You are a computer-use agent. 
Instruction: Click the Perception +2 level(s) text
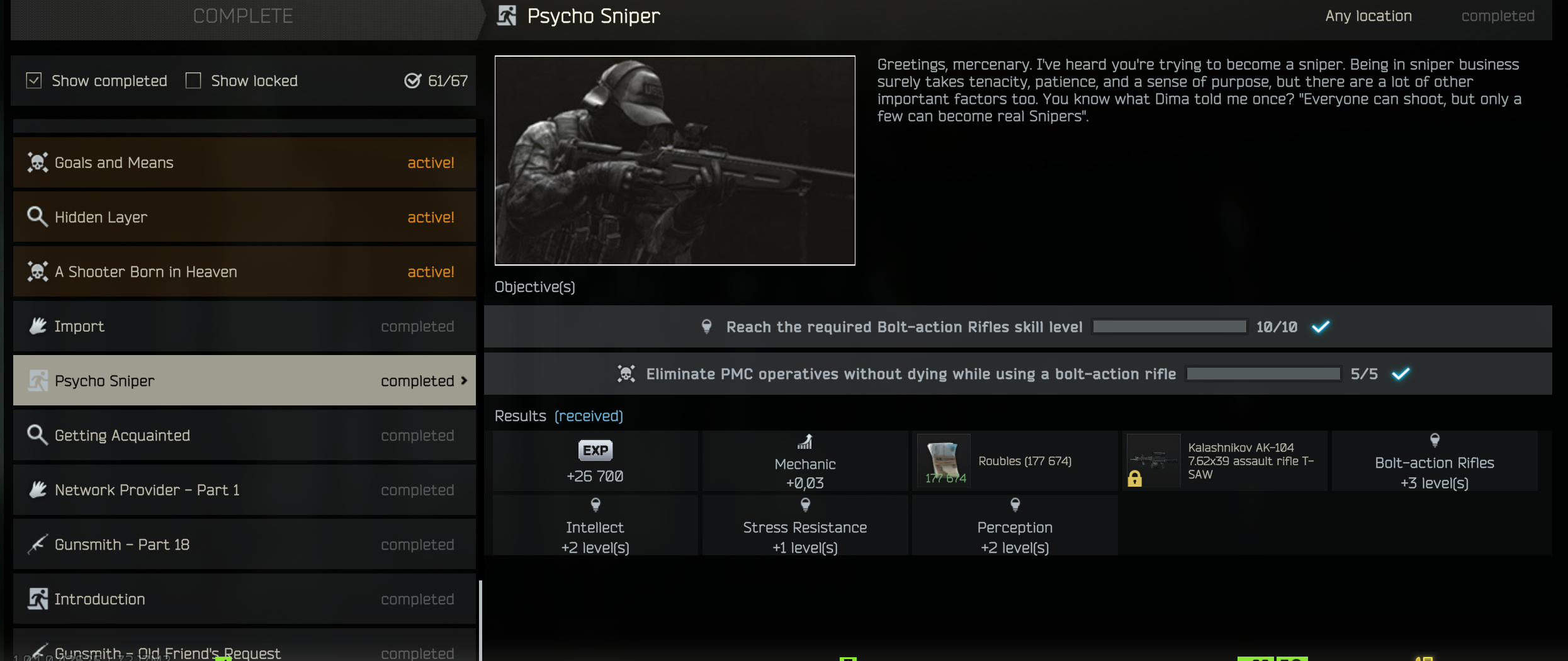point(1015,538)
